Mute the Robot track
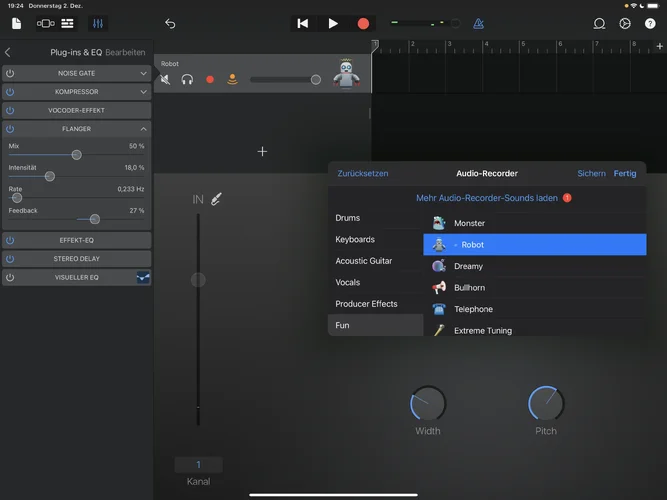Viewport: 667px width, 500px height. pyautogui.click(x=165, y=79)
